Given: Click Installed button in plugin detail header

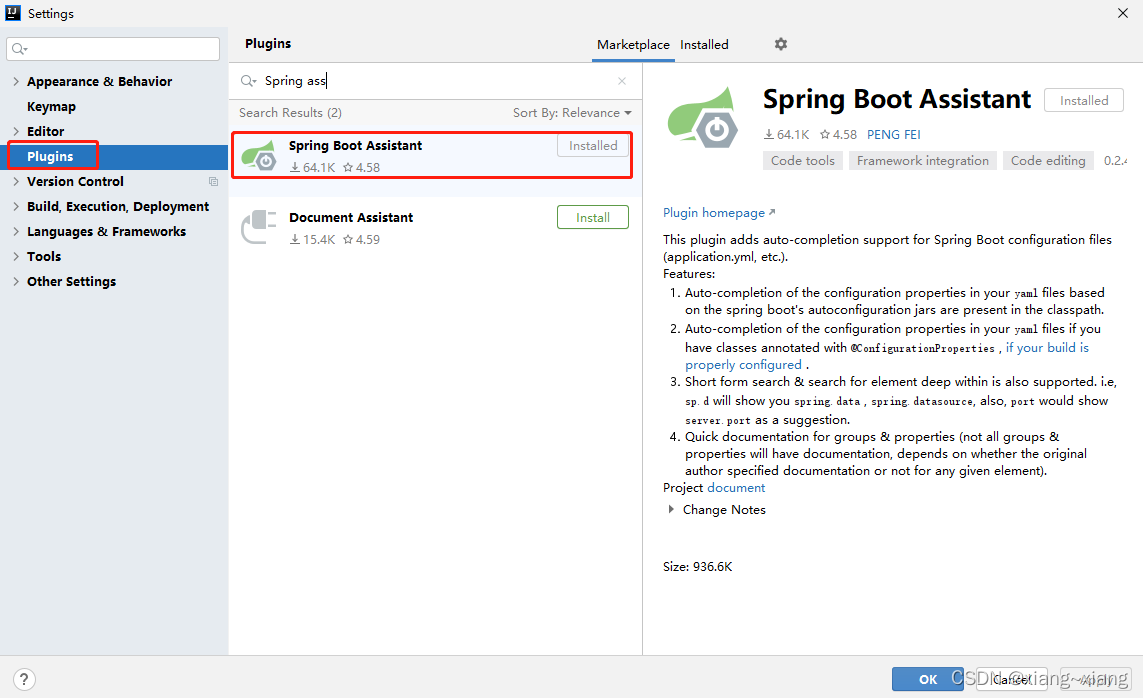Looking at the screenshot, I should (1084, 101).
